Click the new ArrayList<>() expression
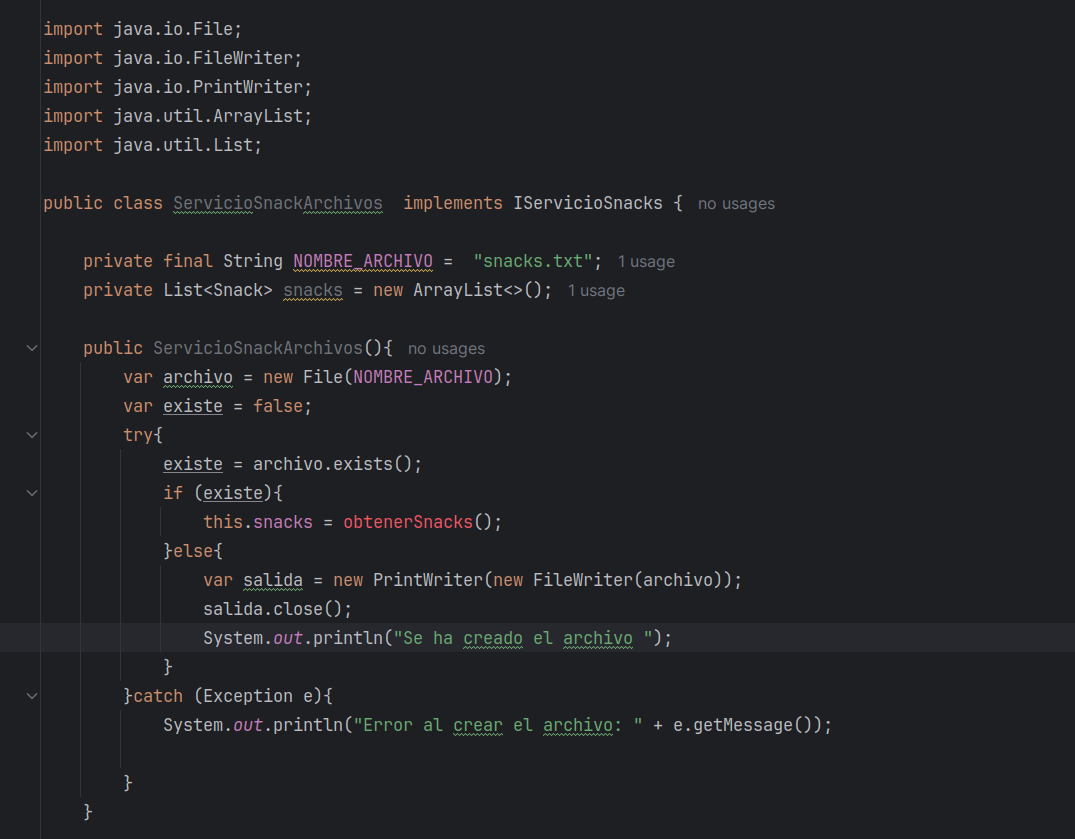This screenshot has width=1075, height=839. pyautogui.click(x=459, y=290)
